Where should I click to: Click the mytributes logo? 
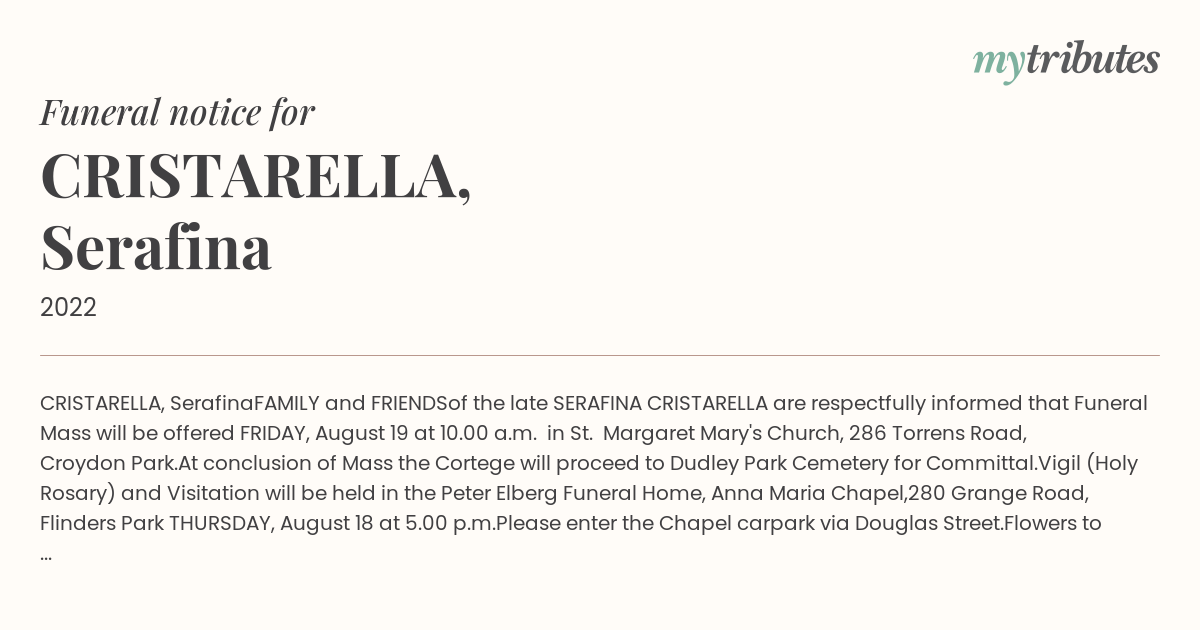[x=1066, y=61]
